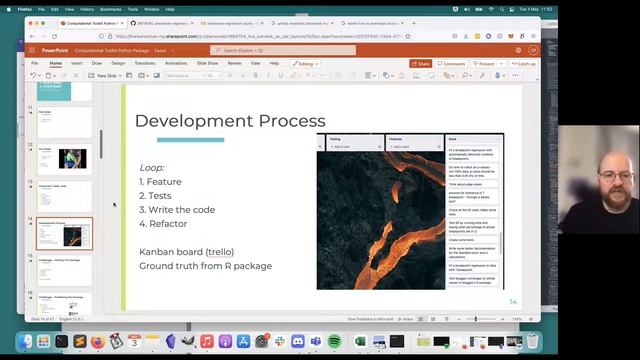Click the Cut (X) icon in ribbon
The image size is (640, 360).
(76, 76)
